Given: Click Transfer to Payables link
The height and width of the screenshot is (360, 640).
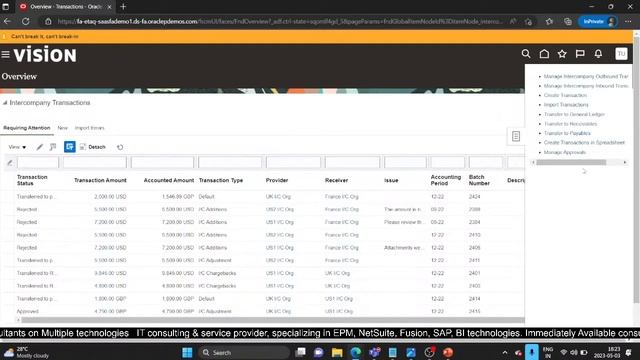Looking at the screenshot, I should pos(567,133).
